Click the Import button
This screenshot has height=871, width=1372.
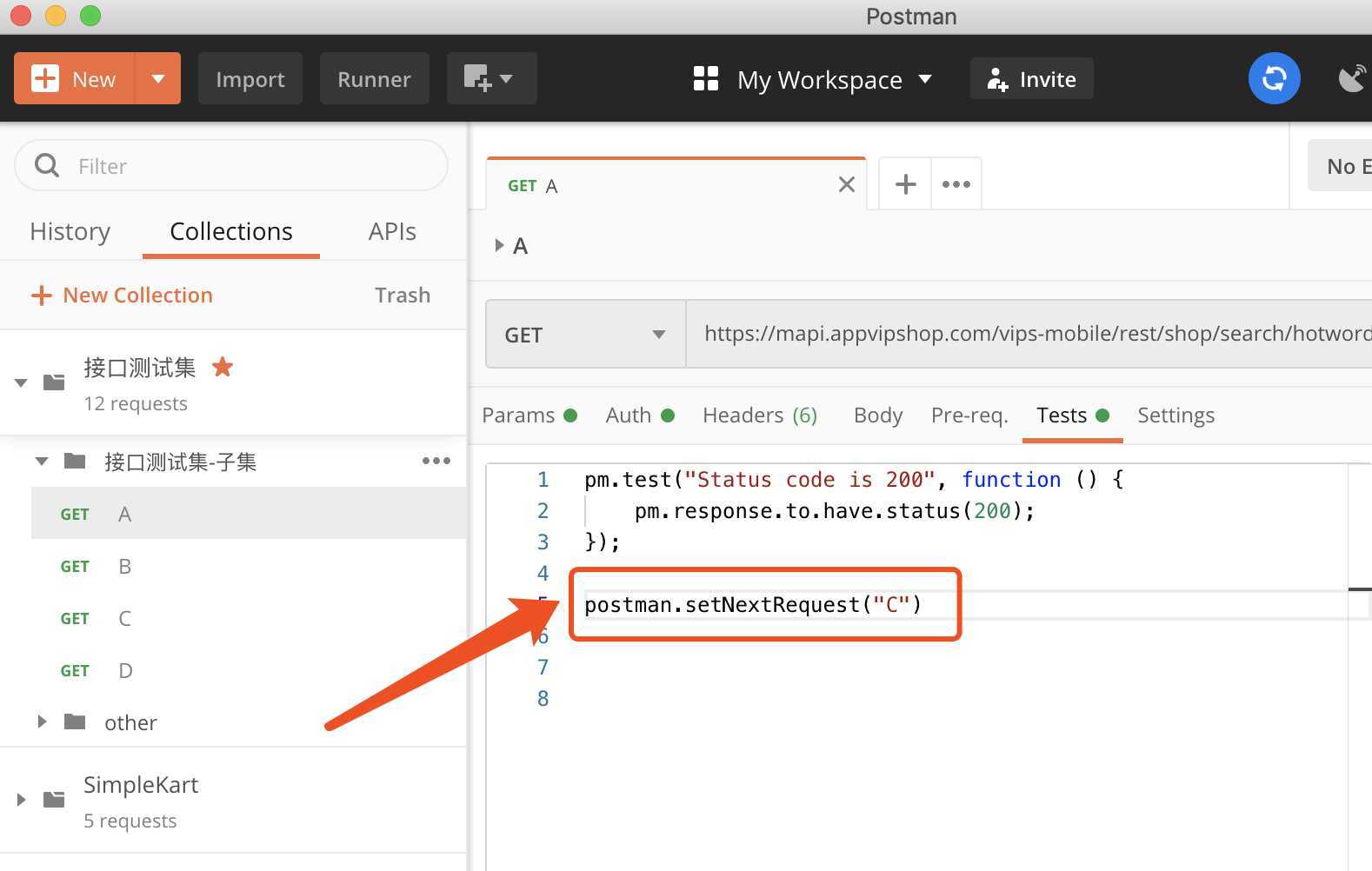250,78
